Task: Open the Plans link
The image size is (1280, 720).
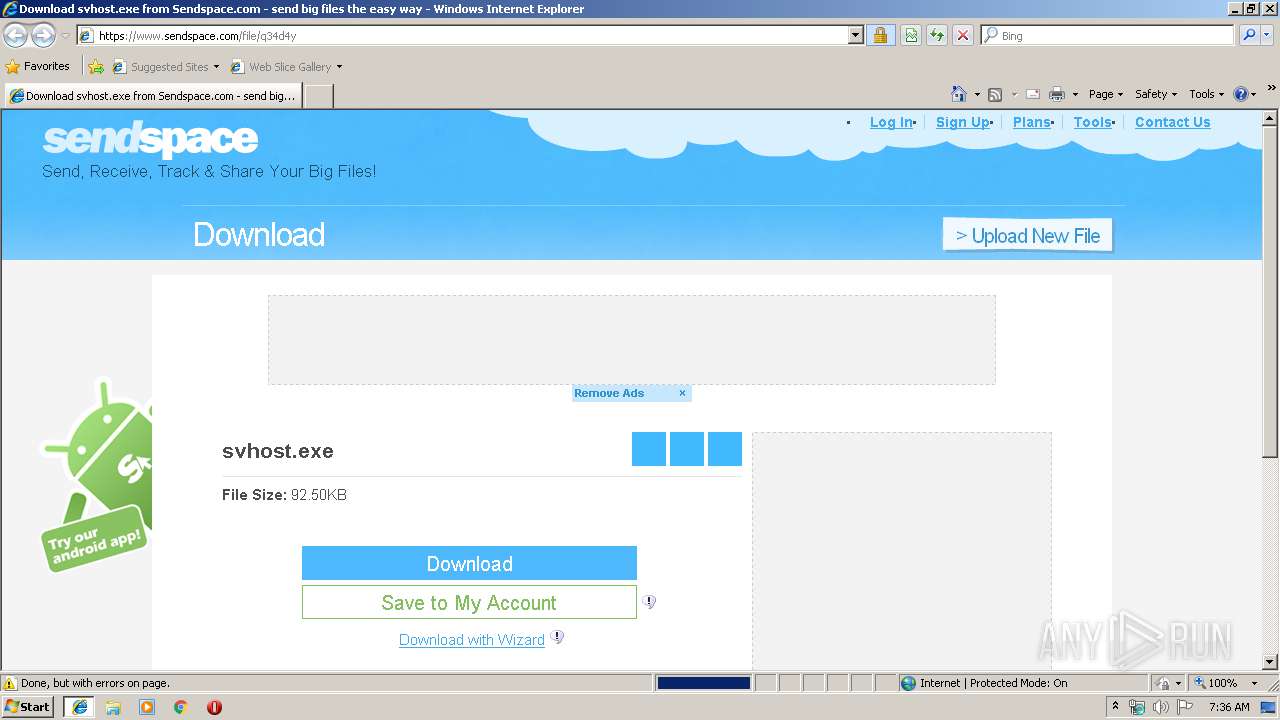Action: click(x=1031, y=122)
